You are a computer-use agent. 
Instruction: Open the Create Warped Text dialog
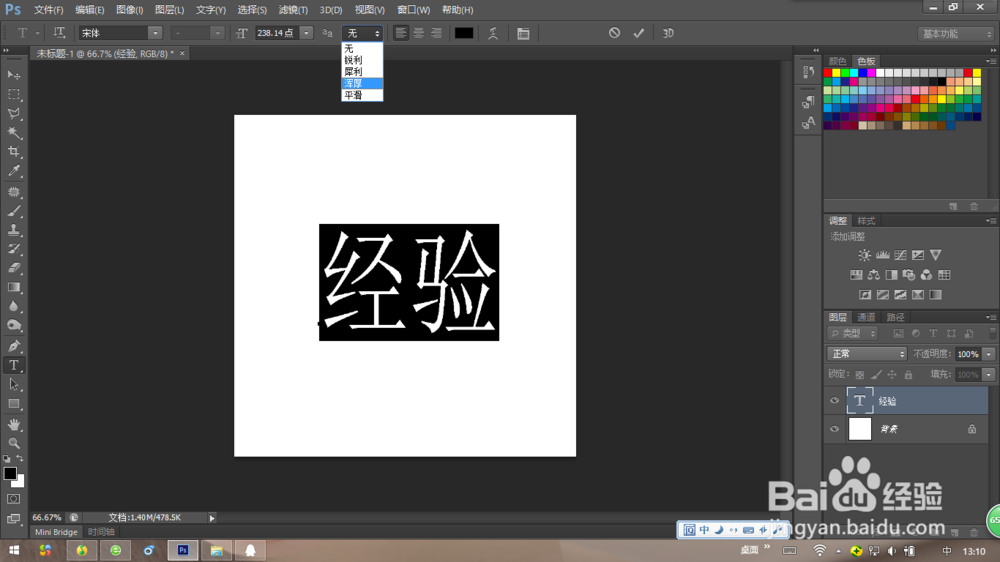coord(493,33)
